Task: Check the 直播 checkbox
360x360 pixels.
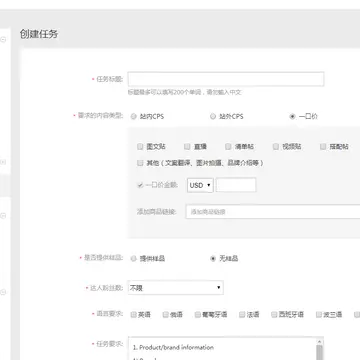Action: 187,146
